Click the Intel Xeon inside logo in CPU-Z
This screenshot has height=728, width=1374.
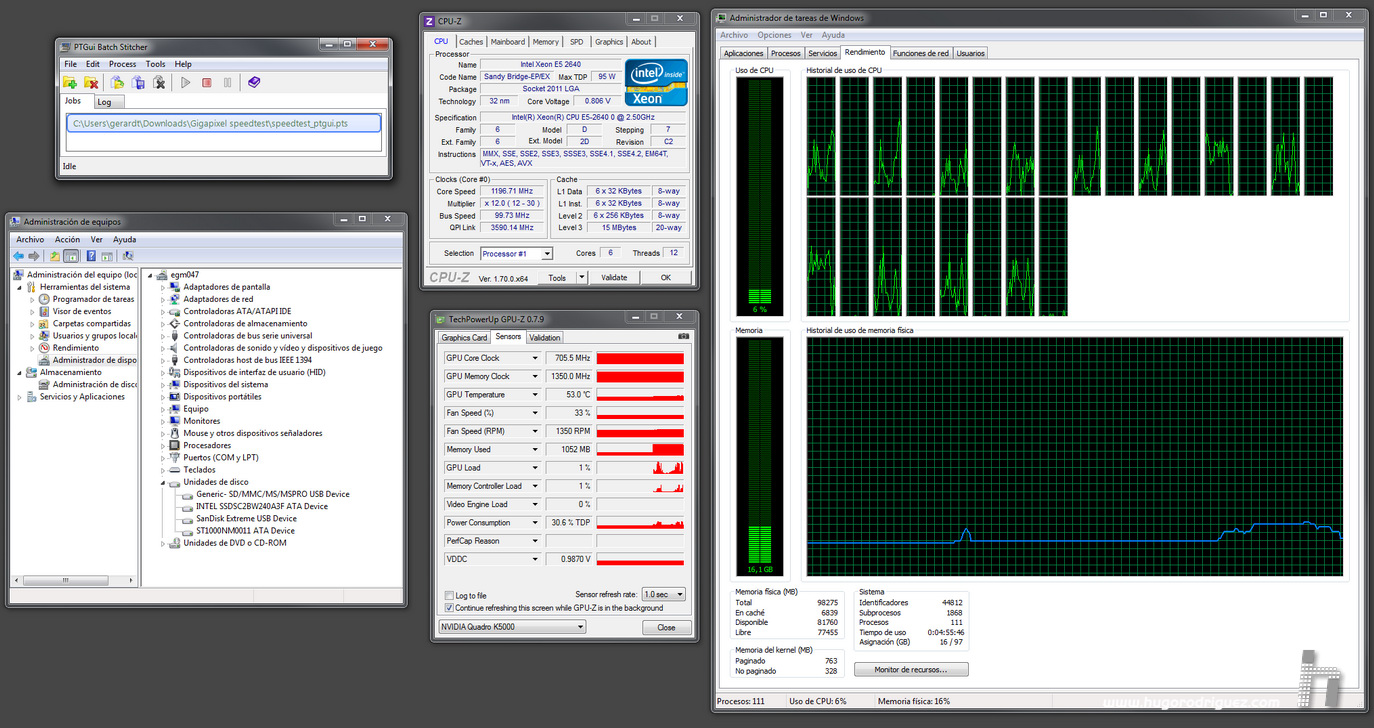(656, 82)
